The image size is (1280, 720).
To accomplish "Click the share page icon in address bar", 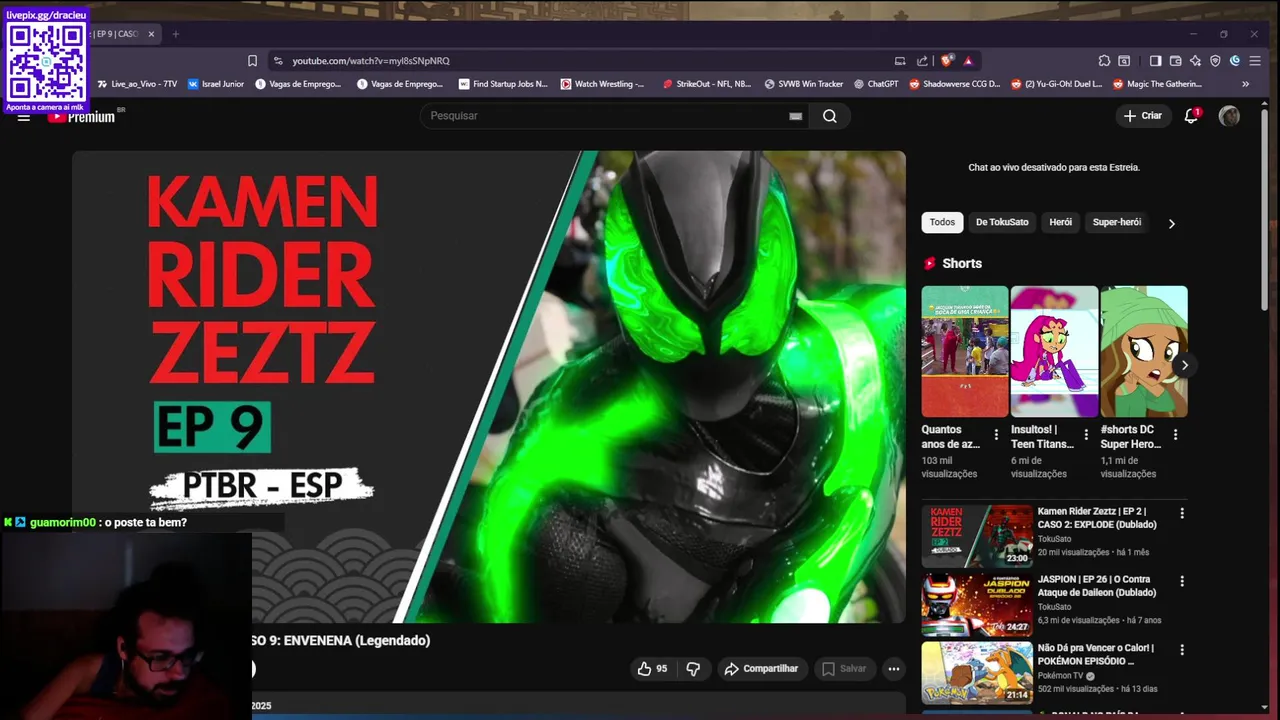I will click(922, 61).
